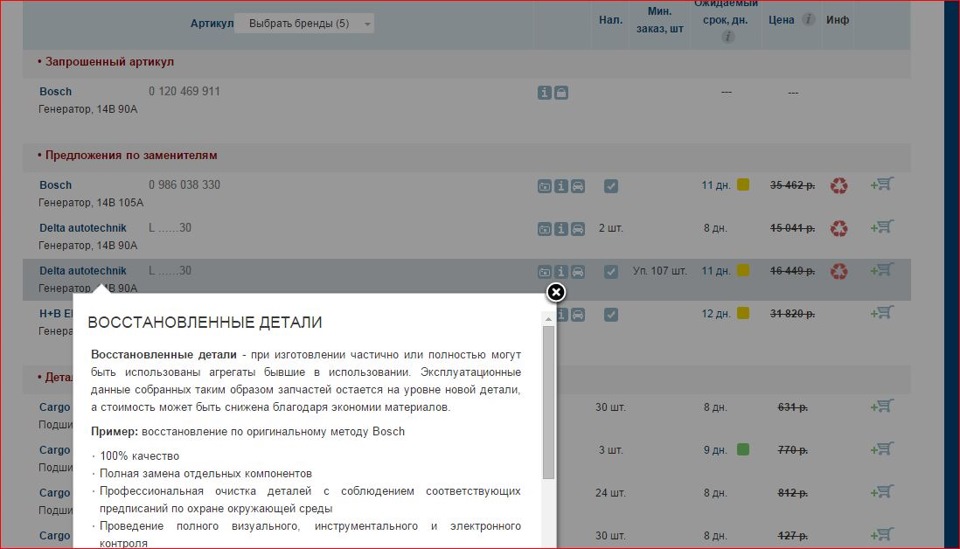Open car applicability icon for Bosch 0 986 038 330
The width and height of the screenshot is (960, 549).
577,186
